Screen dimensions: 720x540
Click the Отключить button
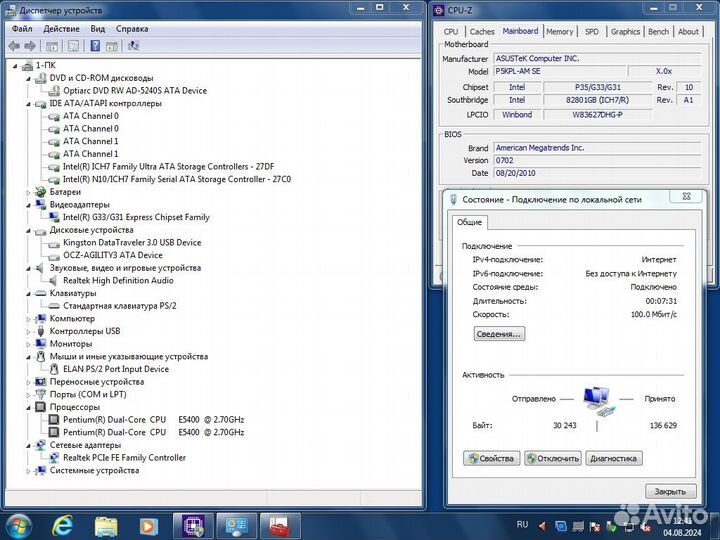coord(553,458)
